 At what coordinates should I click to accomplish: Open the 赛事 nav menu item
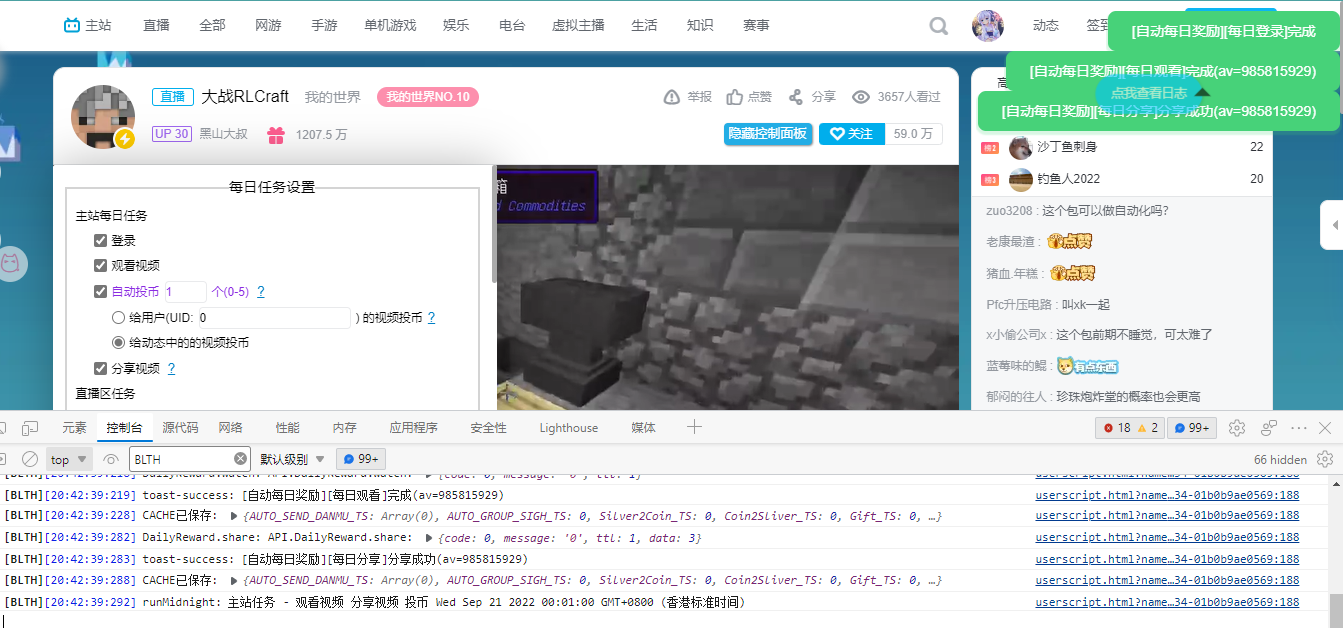[x=756, y=25]
